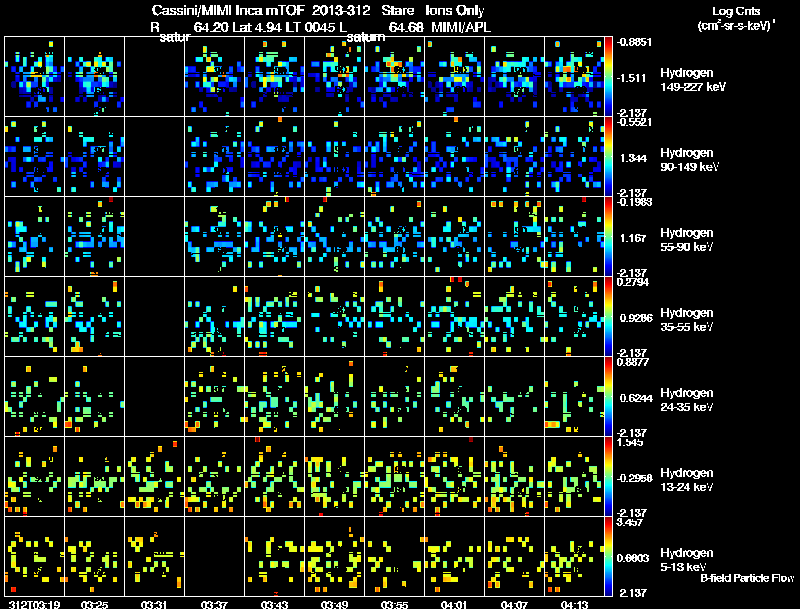Click the '0.6244' color scale value
Viewport: 800px width, 609px height.
(636, 398)
